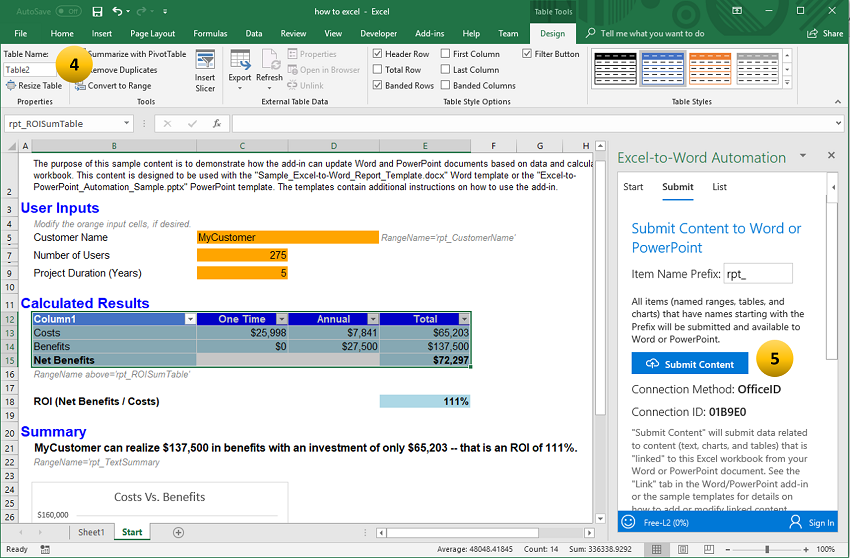Image resolution: width=850 pixels, height=558 pixels.
Task: Collapse the ribbon with the chevron
Action: (838, 101)
